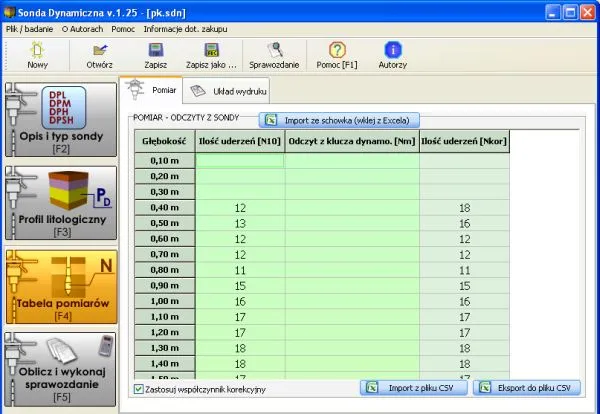Switch to the Układ wydruku tab

tap(230, 91)
